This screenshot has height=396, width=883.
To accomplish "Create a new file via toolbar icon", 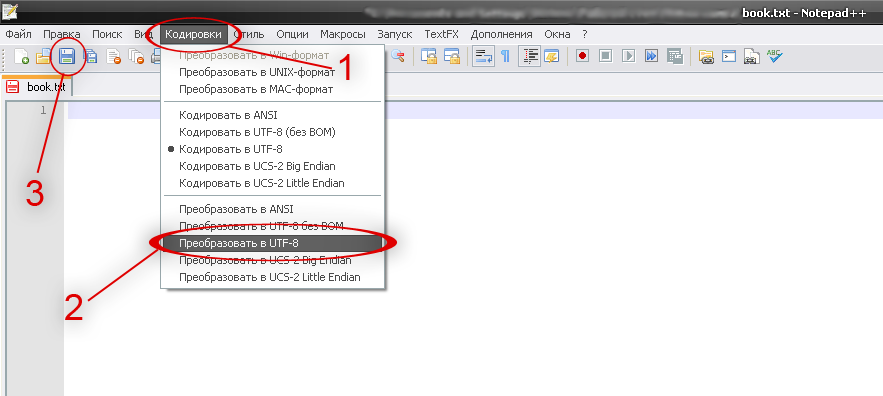I will (21, 56).
